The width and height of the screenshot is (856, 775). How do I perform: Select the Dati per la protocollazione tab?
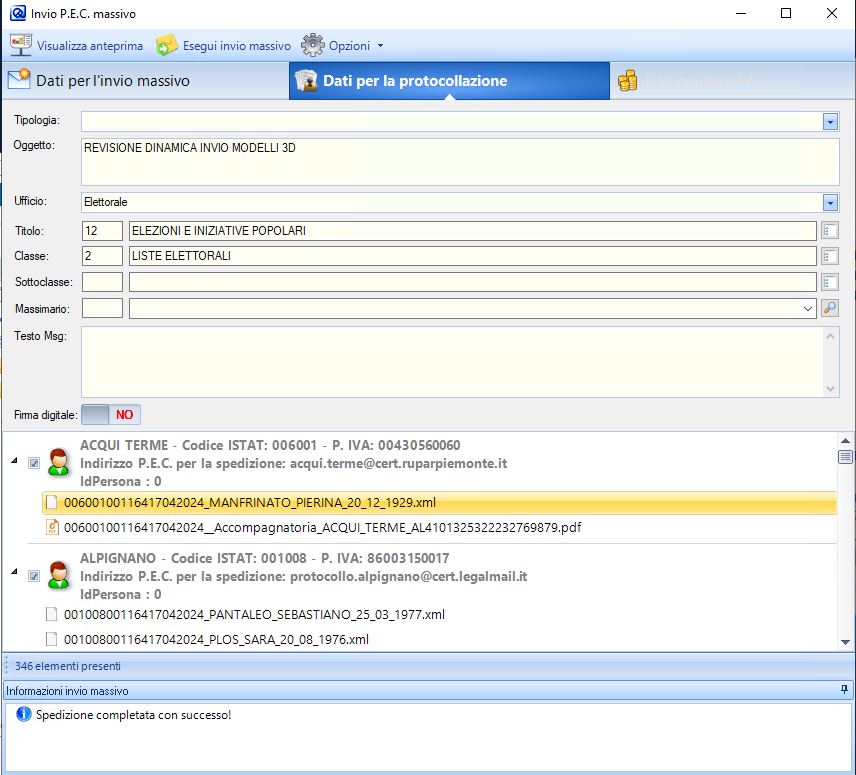[x=414, y=81]
